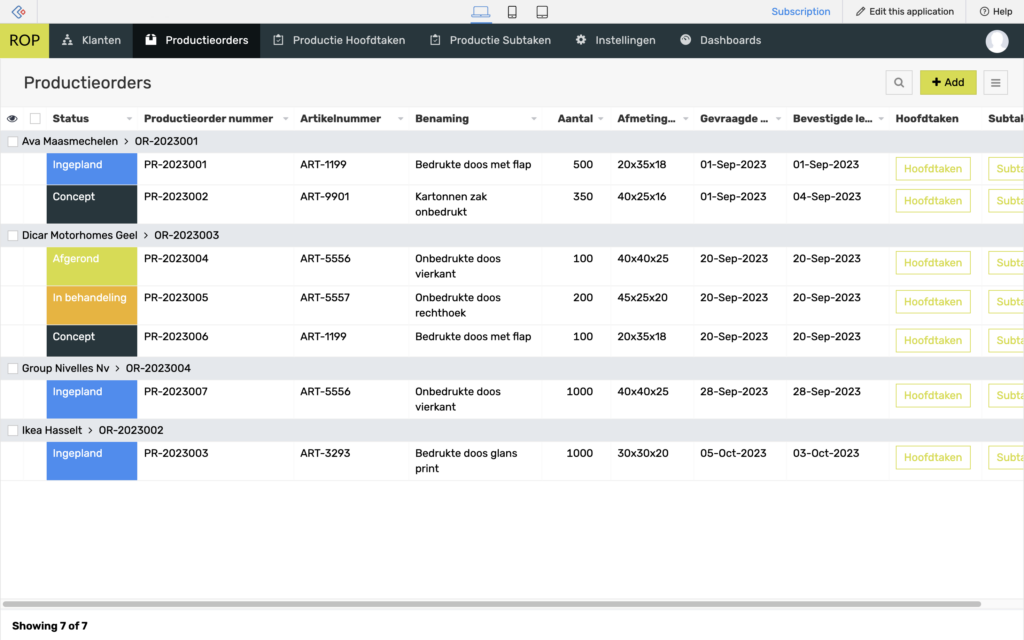Screen dimensions: 1024x640
Task: Click the Ikea Hasselt group name
Action: [x=52, y=430]
